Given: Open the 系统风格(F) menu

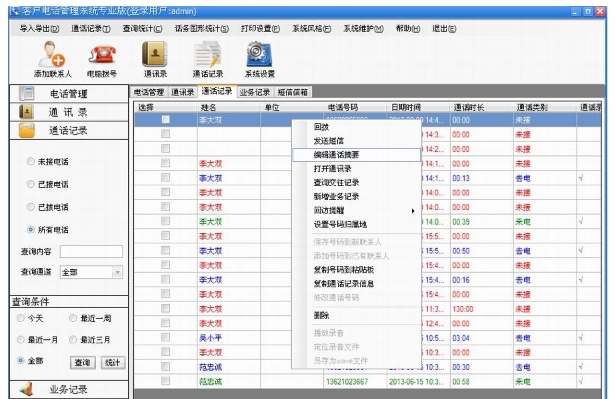Looking at the screenshot, I should click(x=312, y=29).
